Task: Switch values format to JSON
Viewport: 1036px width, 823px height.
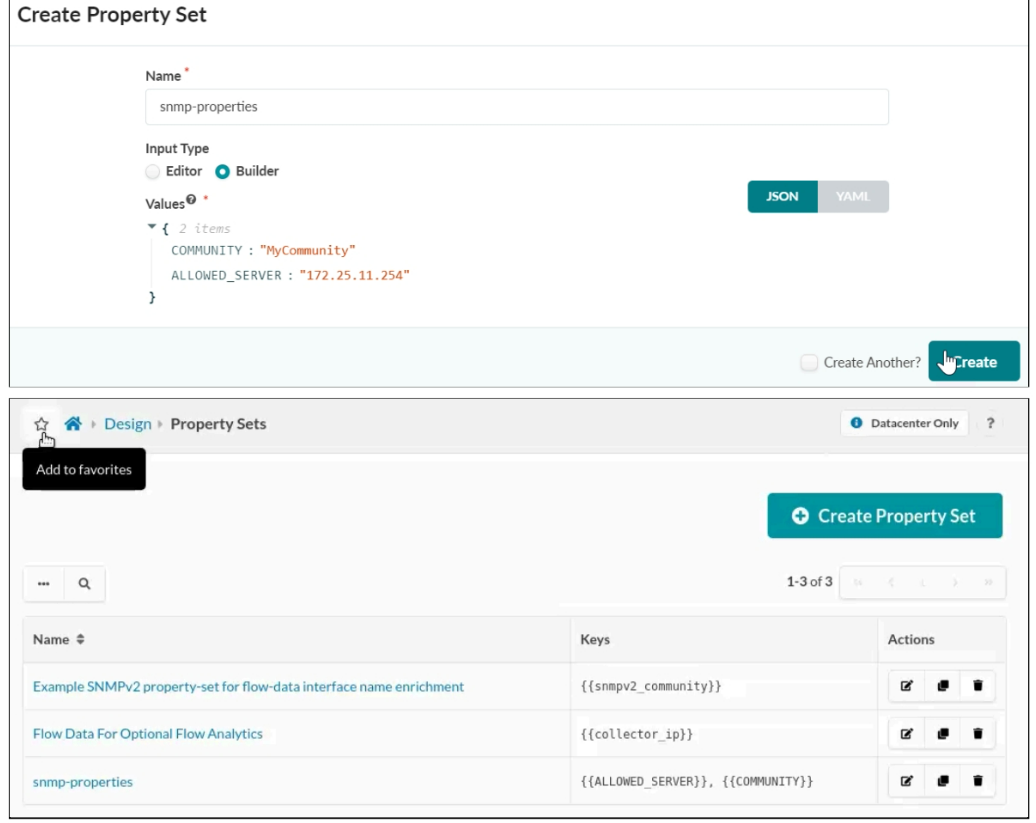Action: 782,197
